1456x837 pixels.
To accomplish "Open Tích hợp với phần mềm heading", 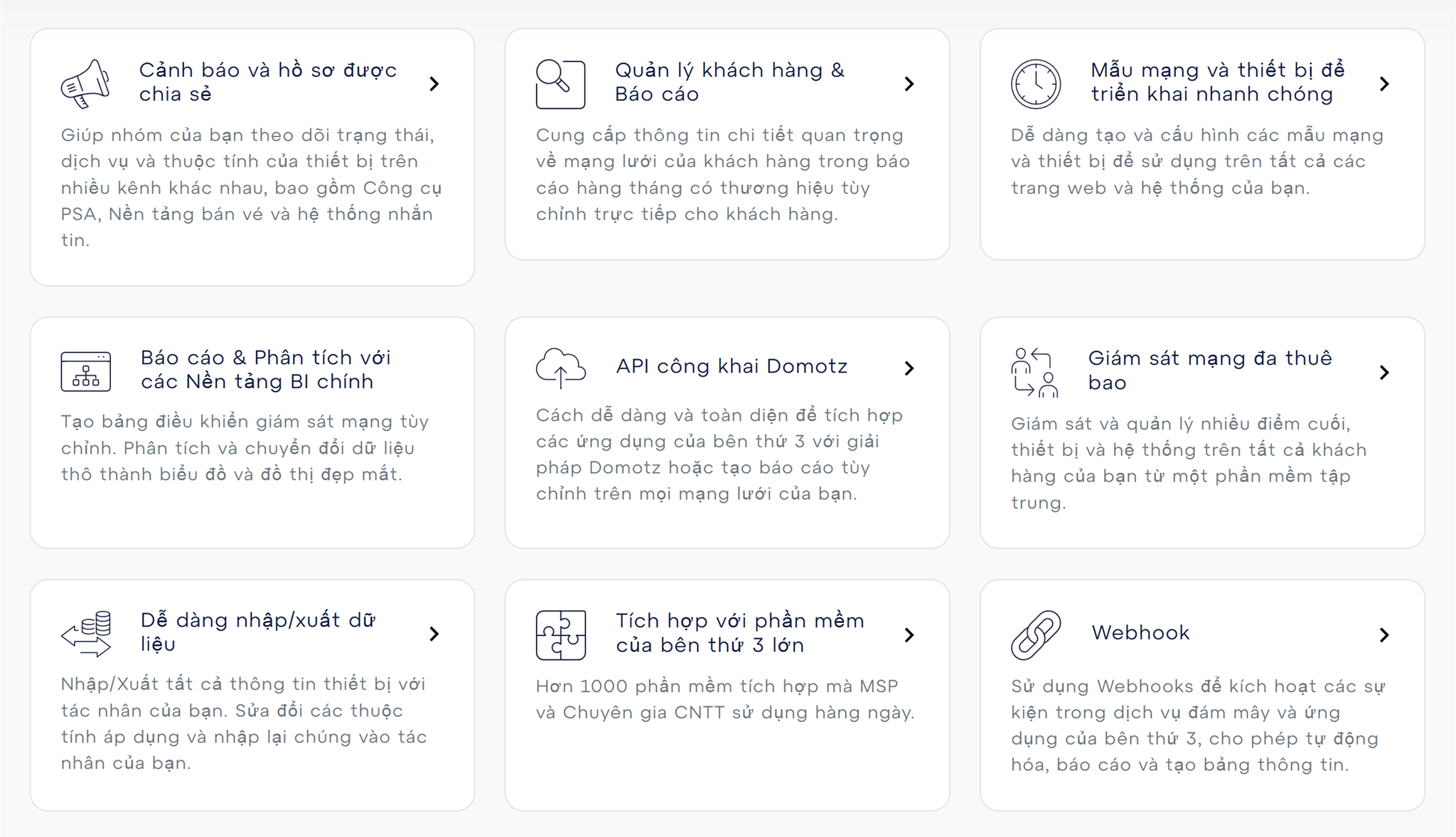I will click(x=739, y=633).
